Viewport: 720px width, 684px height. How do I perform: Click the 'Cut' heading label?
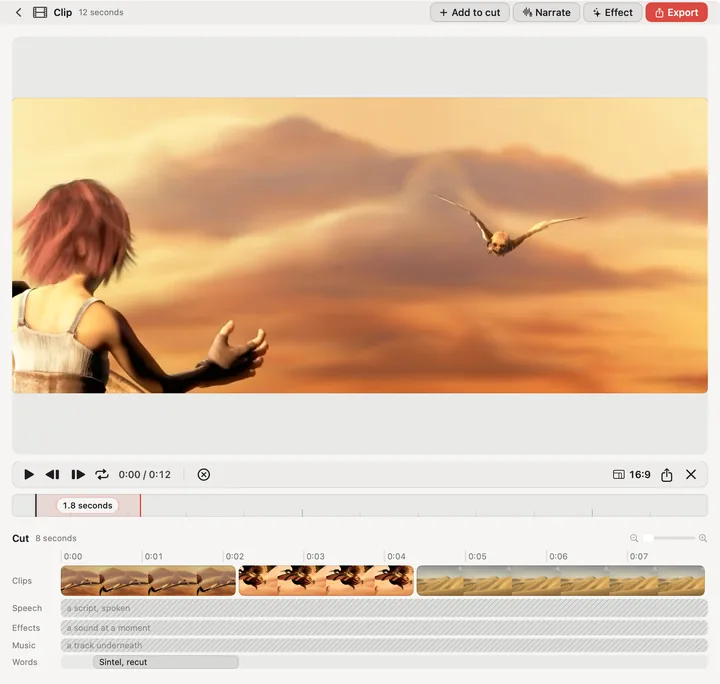click(x=21, y=538)
